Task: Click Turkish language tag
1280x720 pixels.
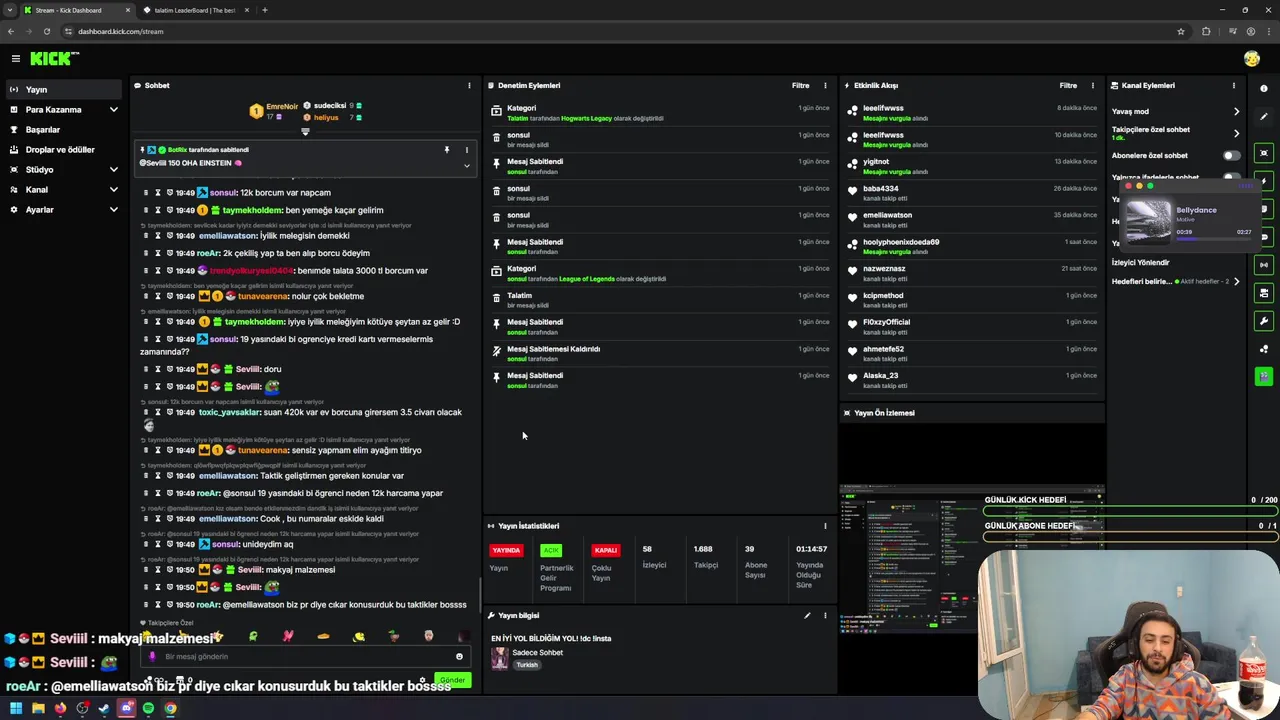Action: coord(527,665)
